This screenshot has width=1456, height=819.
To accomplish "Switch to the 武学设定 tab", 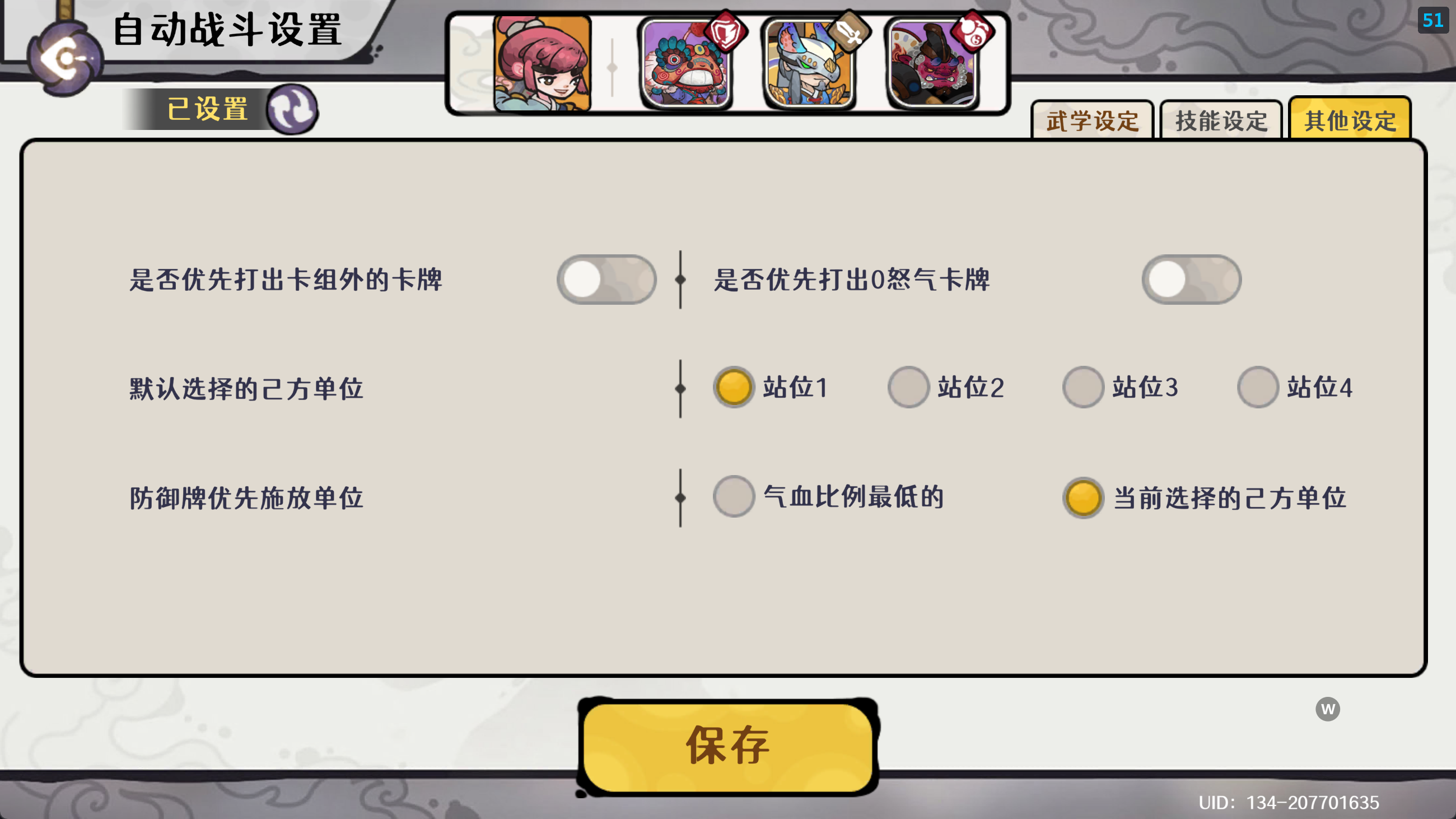I will pos(1092,120).
